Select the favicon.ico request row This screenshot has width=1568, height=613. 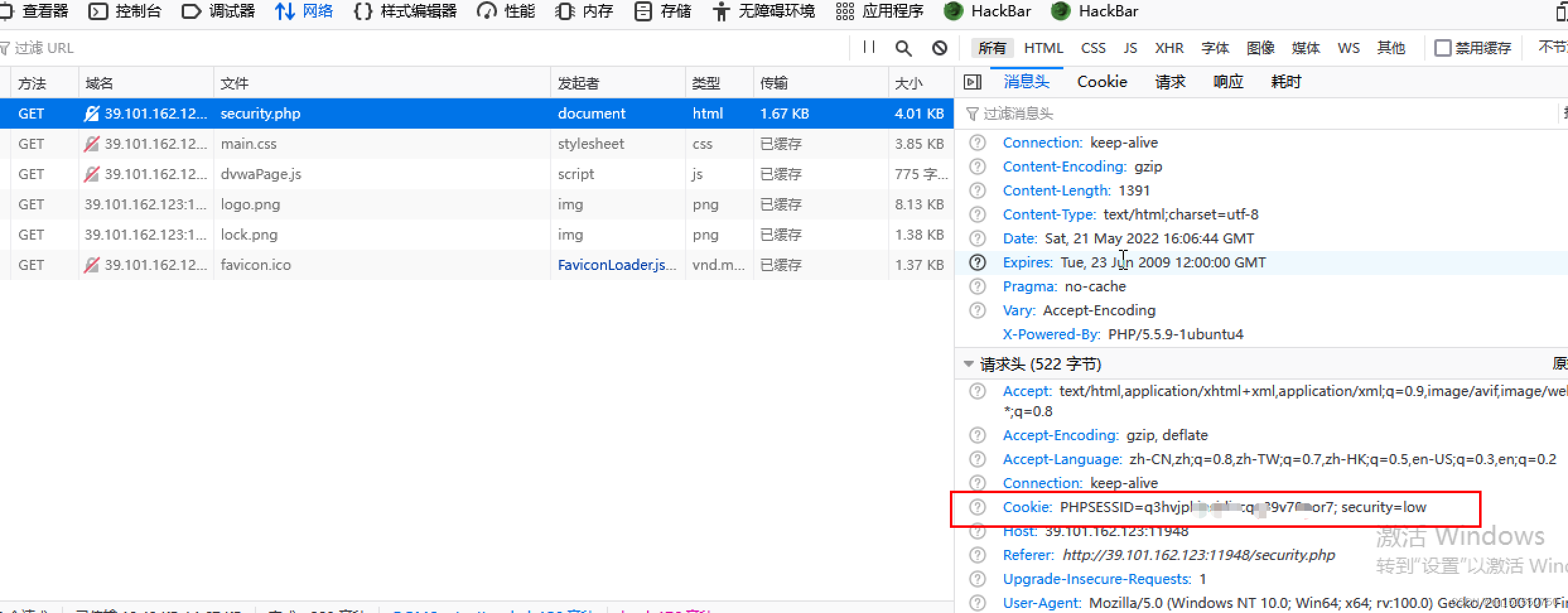(x=476, y=265)
